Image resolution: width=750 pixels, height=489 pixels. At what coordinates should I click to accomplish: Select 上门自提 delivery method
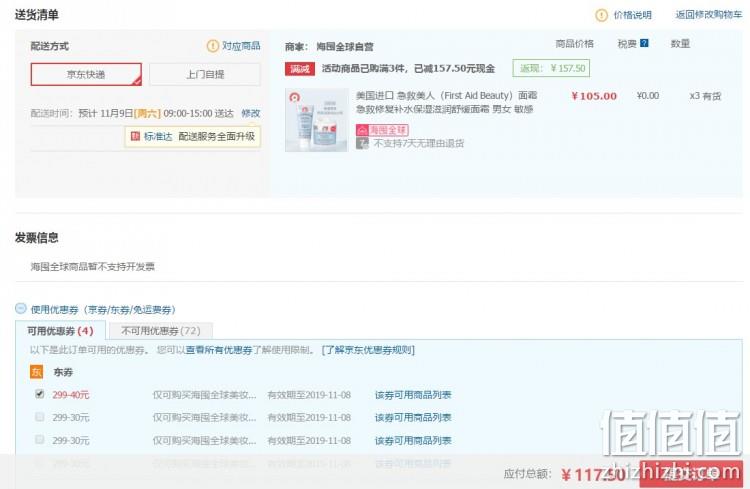[205, 74]
